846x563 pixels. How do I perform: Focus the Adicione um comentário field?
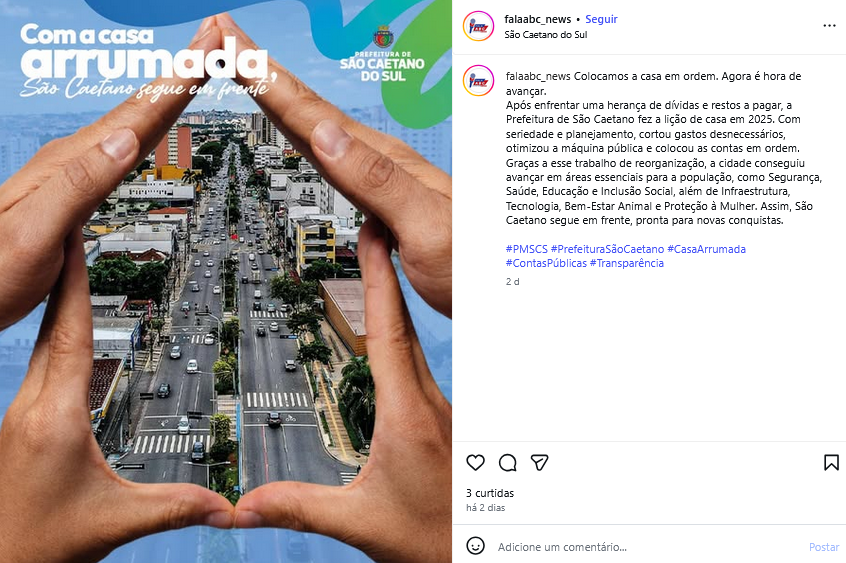click(x=647, y=547)
